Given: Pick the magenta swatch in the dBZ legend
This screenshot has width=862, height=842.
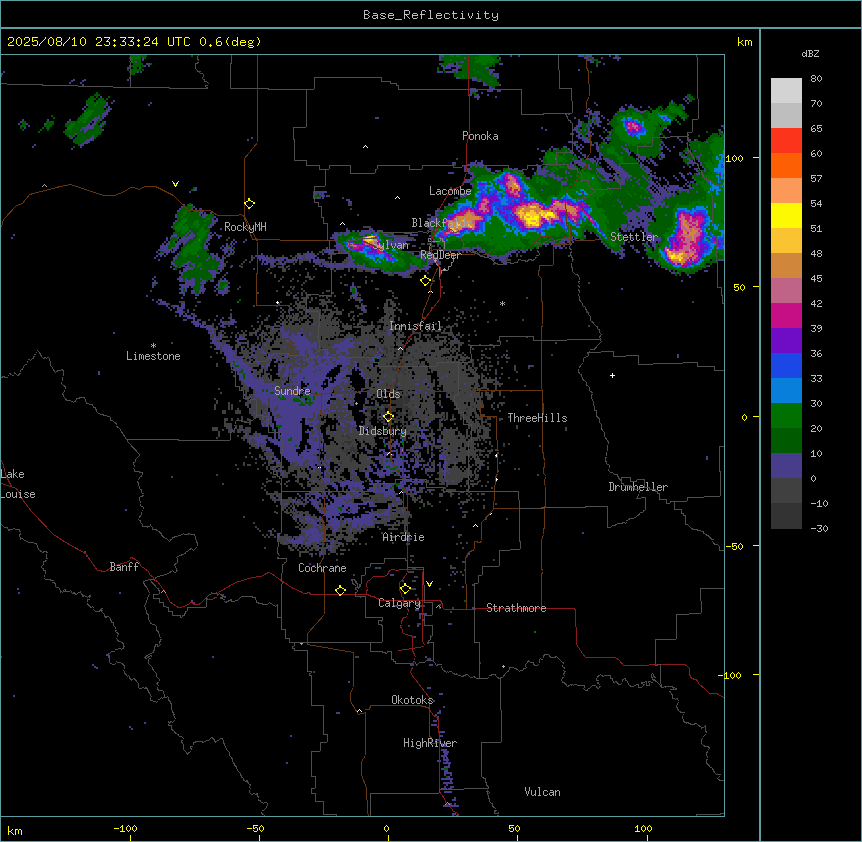Looking at the screenshot, I should 786,315.
